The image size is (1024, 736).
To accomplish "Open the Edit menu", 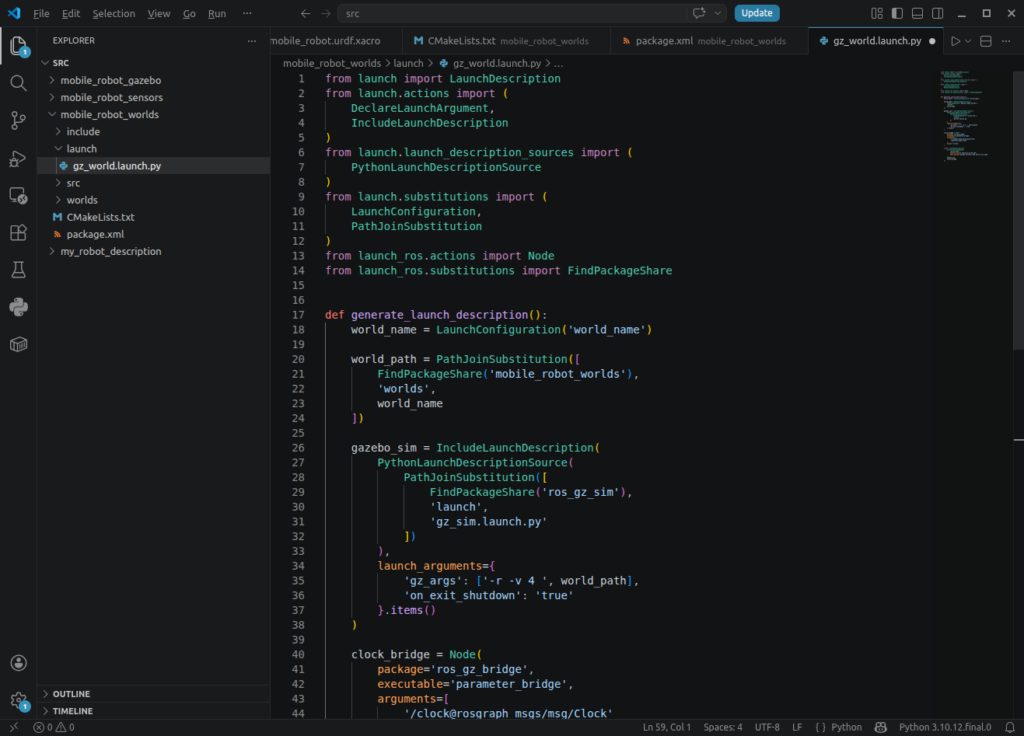I will point(71,13).
